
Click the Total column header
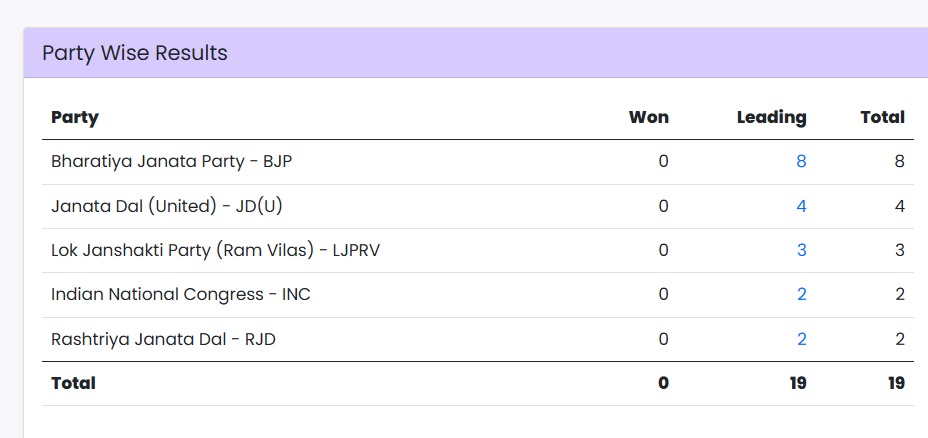tap(882, 117)
